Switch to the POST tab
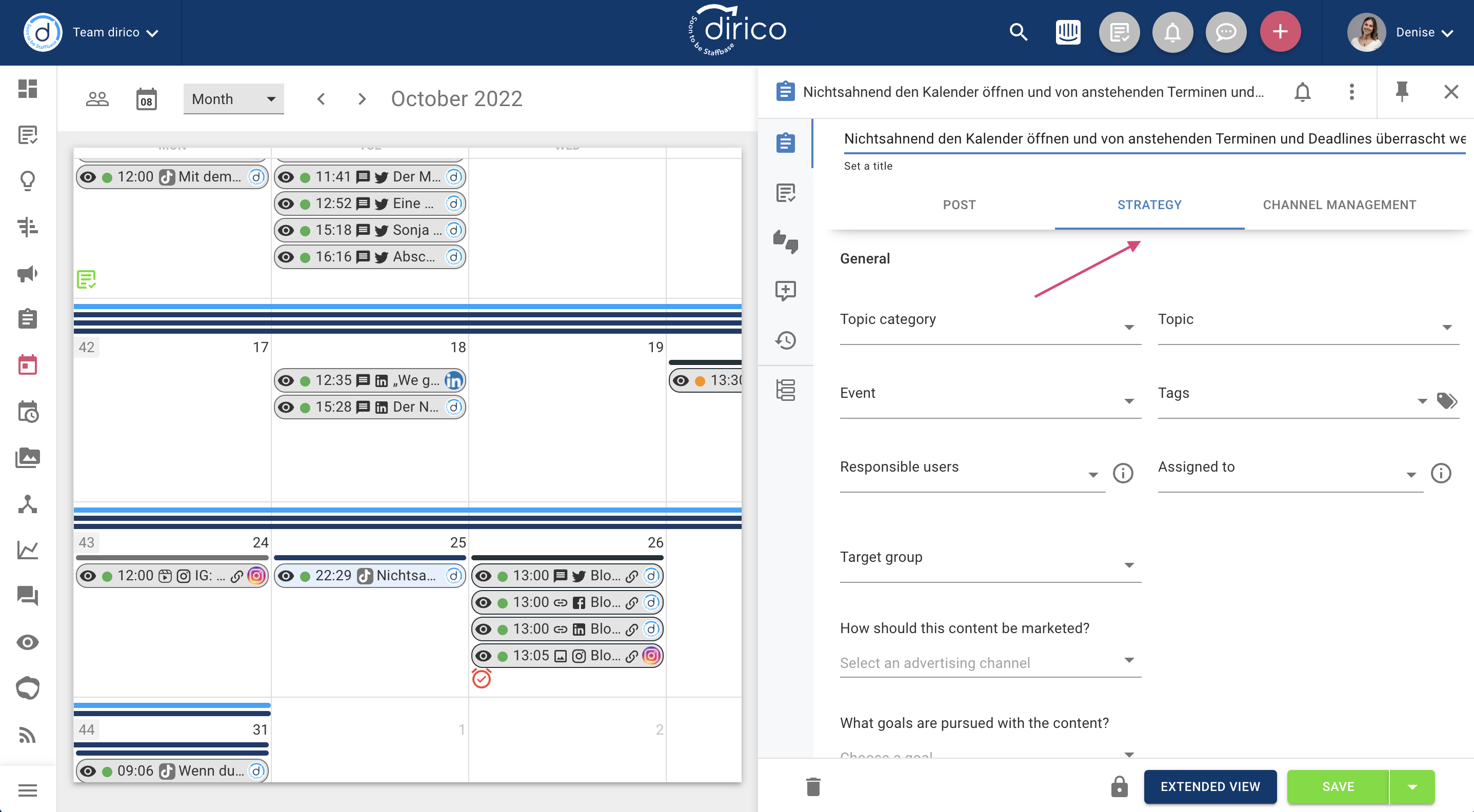Viewport: 1474px width, 812px height. tap(959, 205)
